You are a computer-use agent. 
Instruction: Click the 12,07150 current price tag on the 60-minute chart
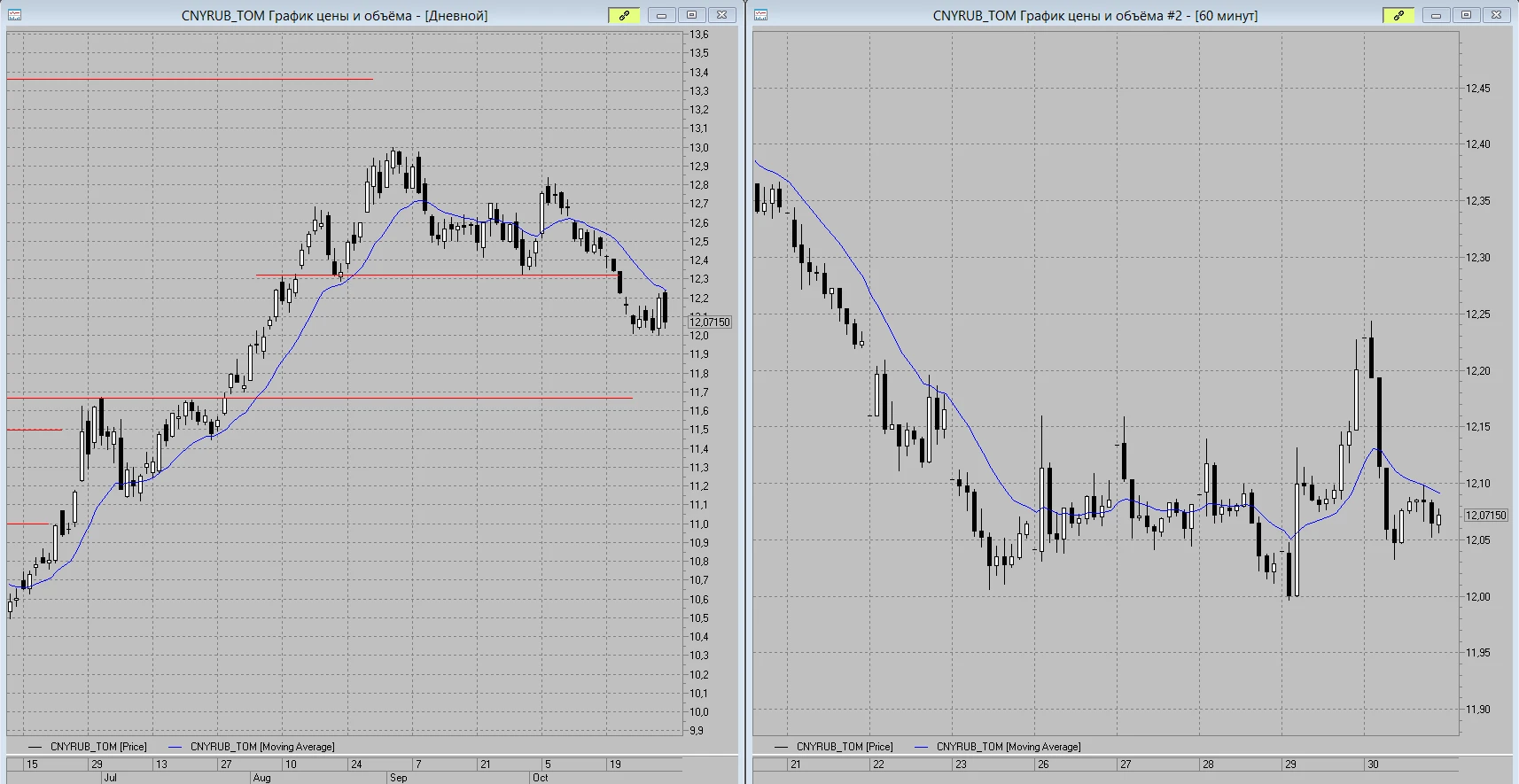(x=1485, y=516)
